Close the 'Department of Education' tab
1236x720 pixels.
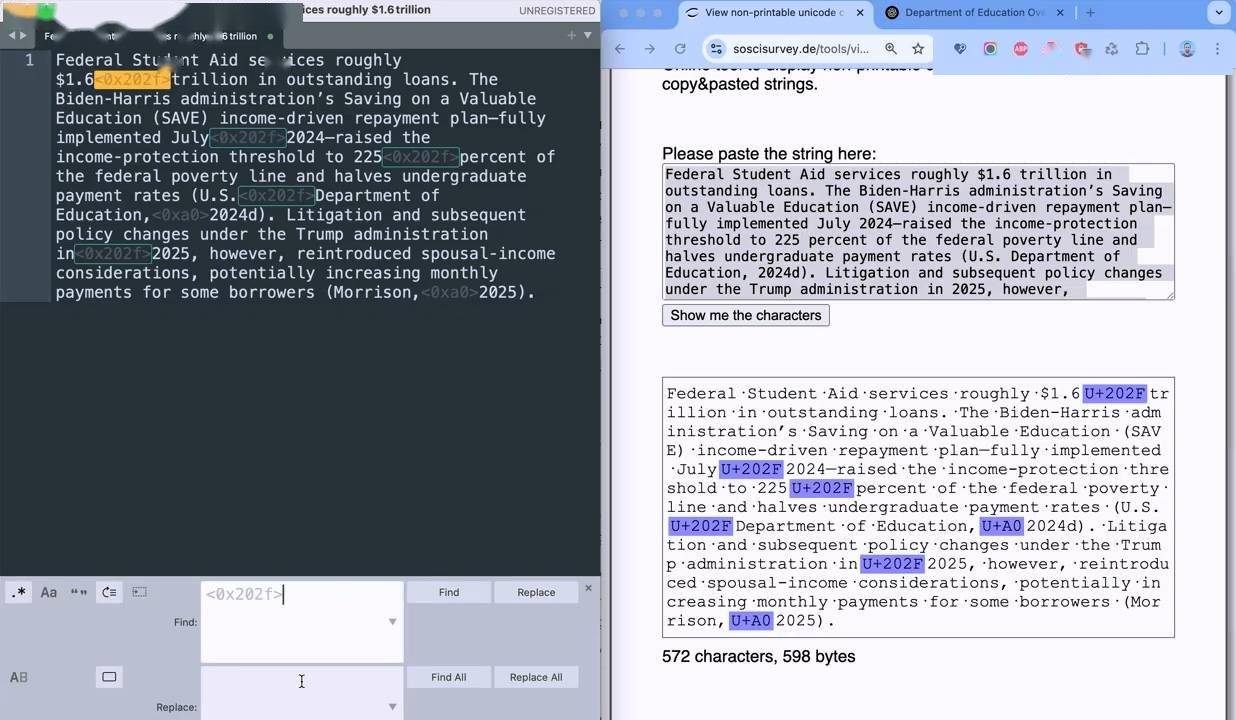[x=1060, y=12]
